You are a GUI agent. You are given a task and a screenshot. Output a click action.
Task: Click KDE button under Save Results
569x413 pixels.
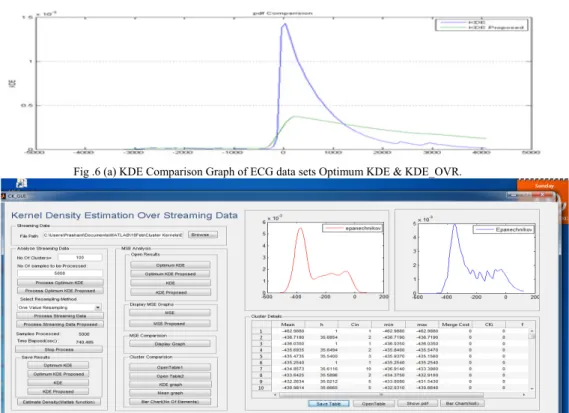tap(58, 383)
